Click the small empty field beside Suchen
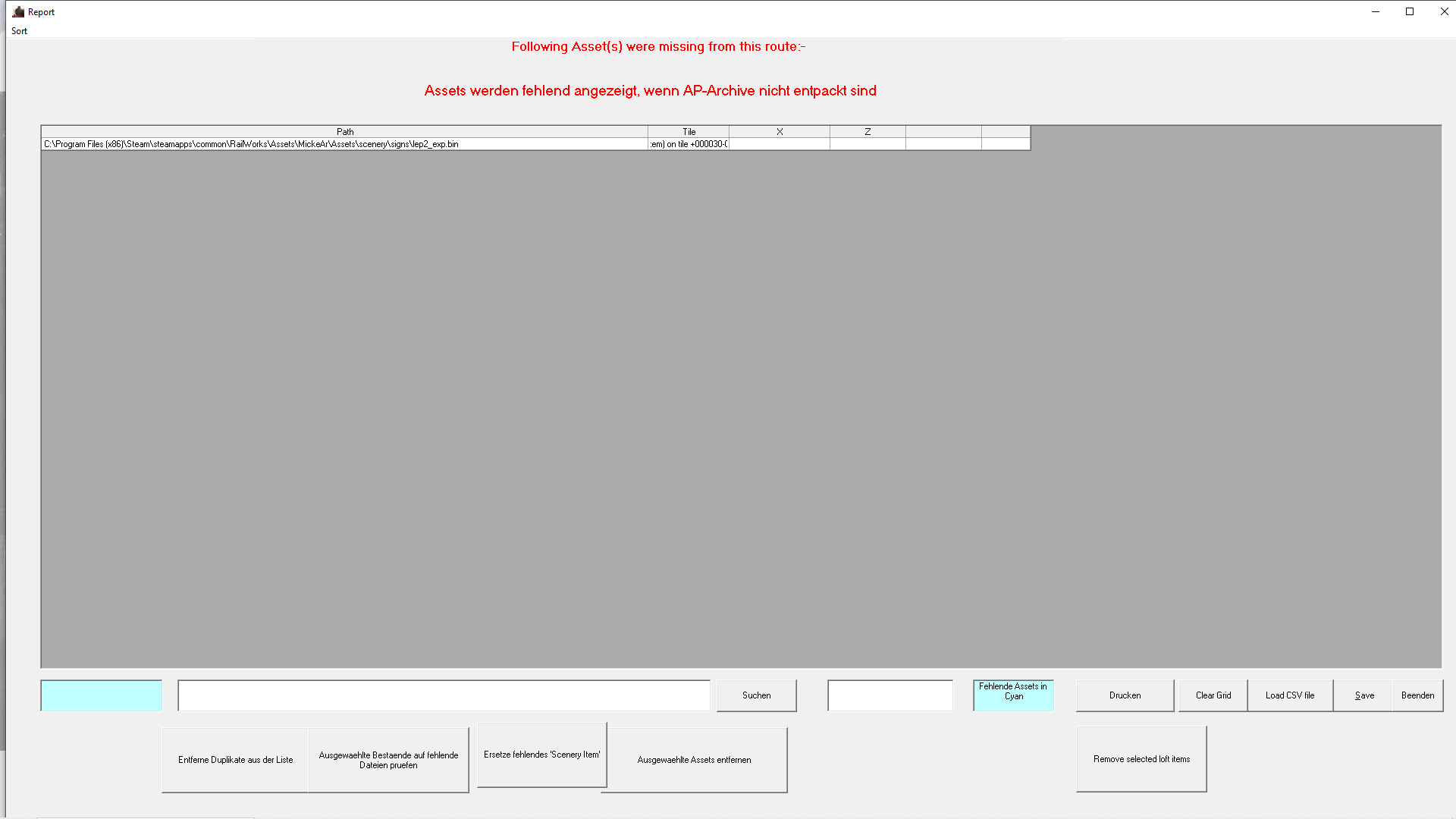1456x819 pixels. pos(890,695)
